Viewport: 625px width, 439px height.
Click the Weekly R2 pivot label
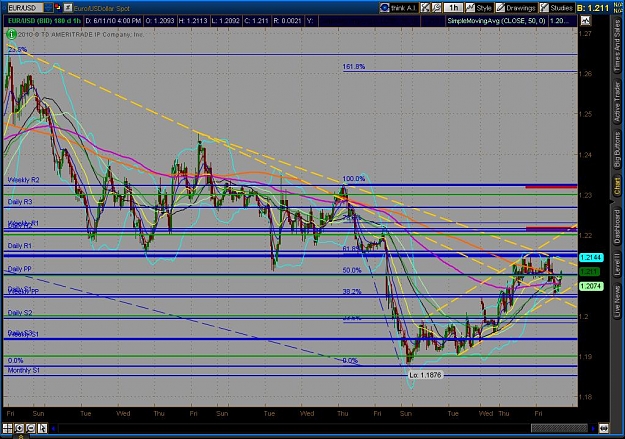pos(24,180)
